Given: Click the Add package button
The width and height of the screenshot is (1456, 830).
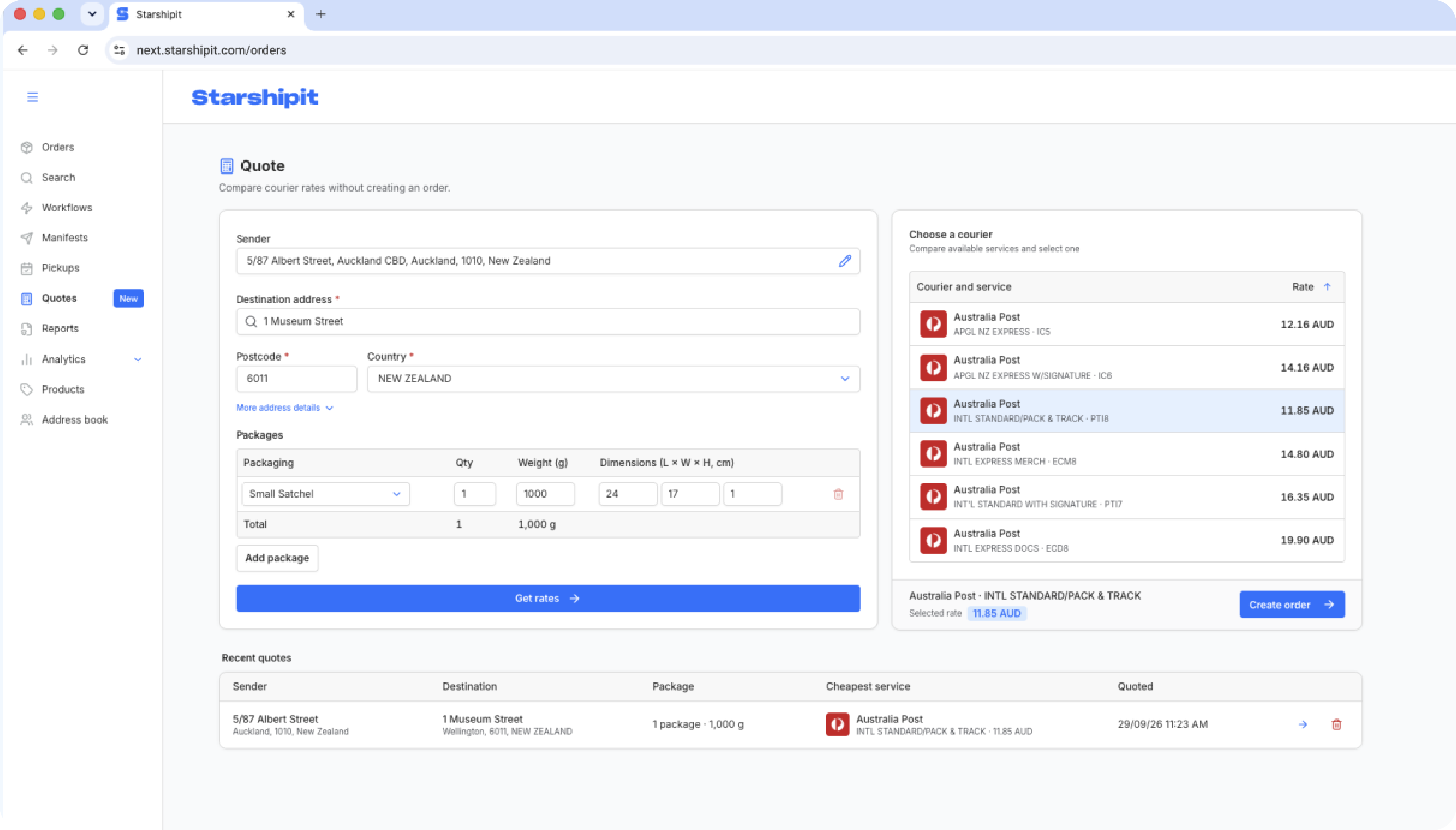Looking at the screenshot, I should point(277,558).
